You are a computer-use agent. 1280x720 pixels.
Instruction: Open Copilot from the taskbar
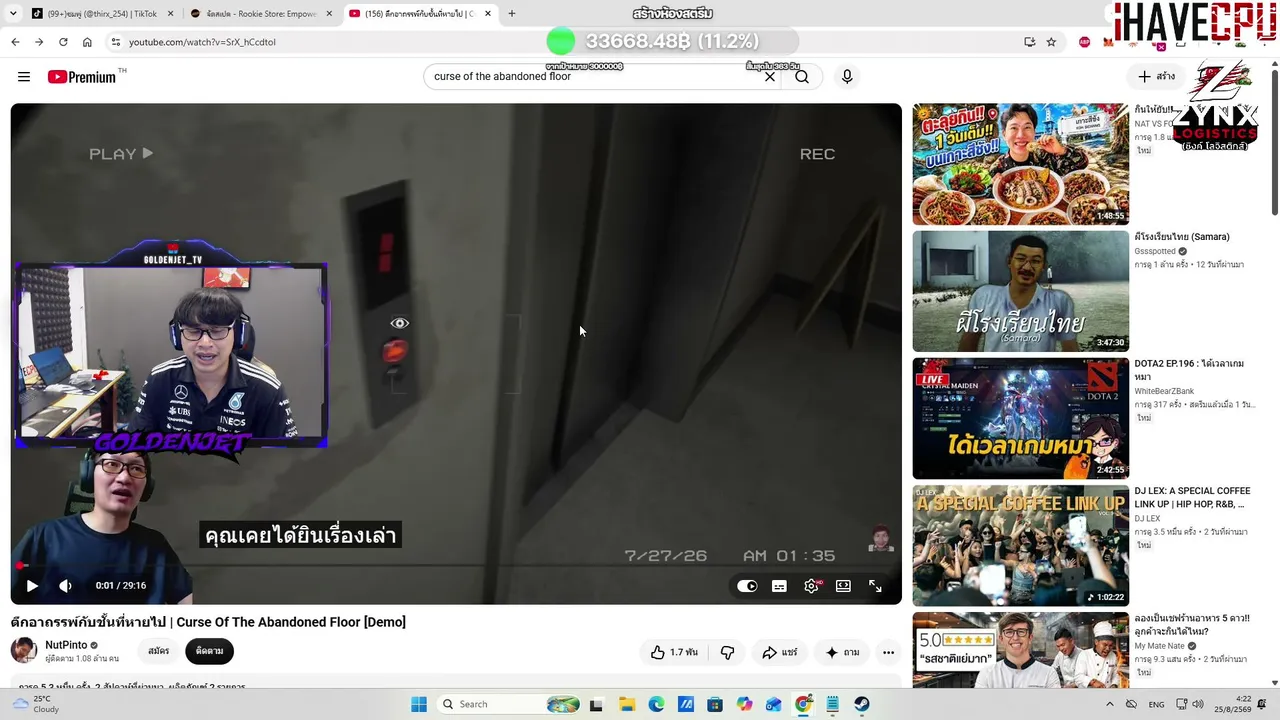(x=744, y=704)
